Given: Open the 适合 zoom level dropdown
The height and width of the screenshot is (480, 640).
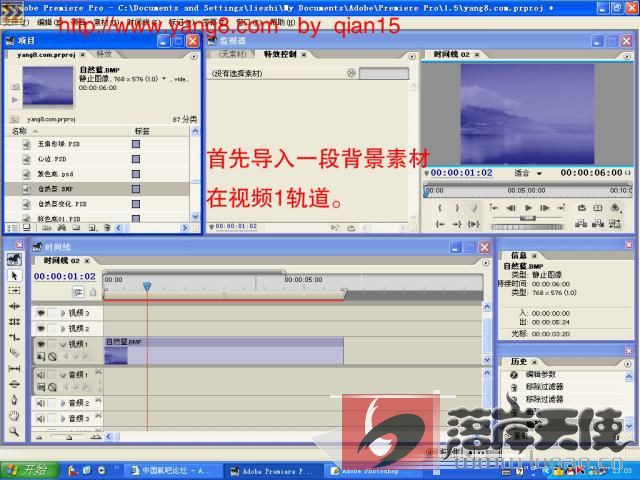Looking at the screenshot, I should (x=528, y=173).
